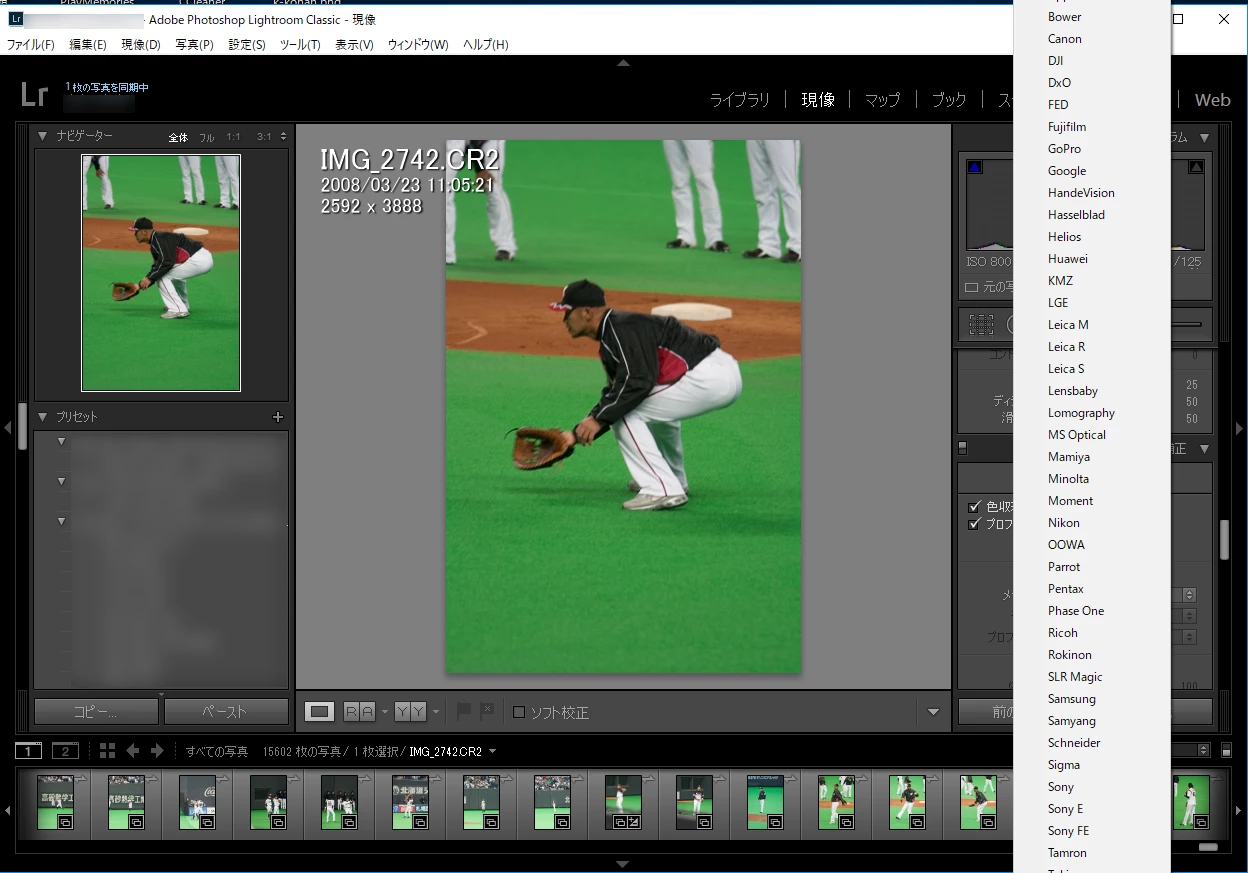Open the 設定(S) menu
This screenshot has width=1248, height=873.
pos(247,45)
